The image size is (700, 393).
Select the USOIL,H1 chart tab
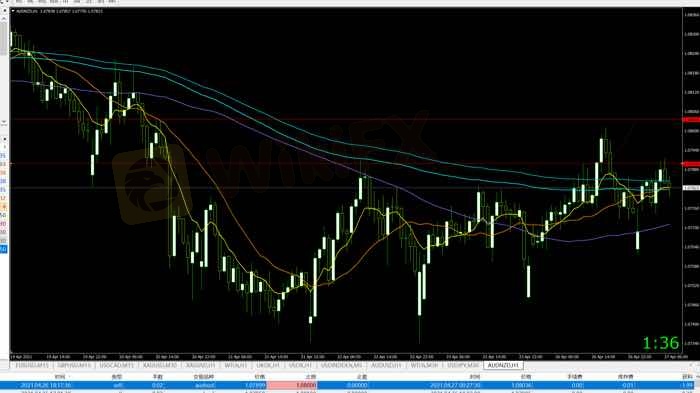pos(300,365)
